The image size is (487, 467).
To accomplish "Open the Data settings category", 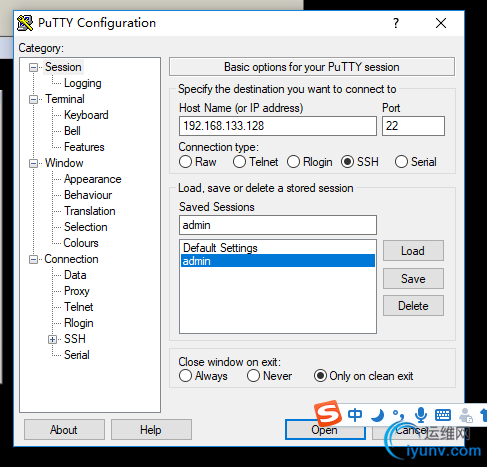I will pyautogui.click(x=75, y=275).
